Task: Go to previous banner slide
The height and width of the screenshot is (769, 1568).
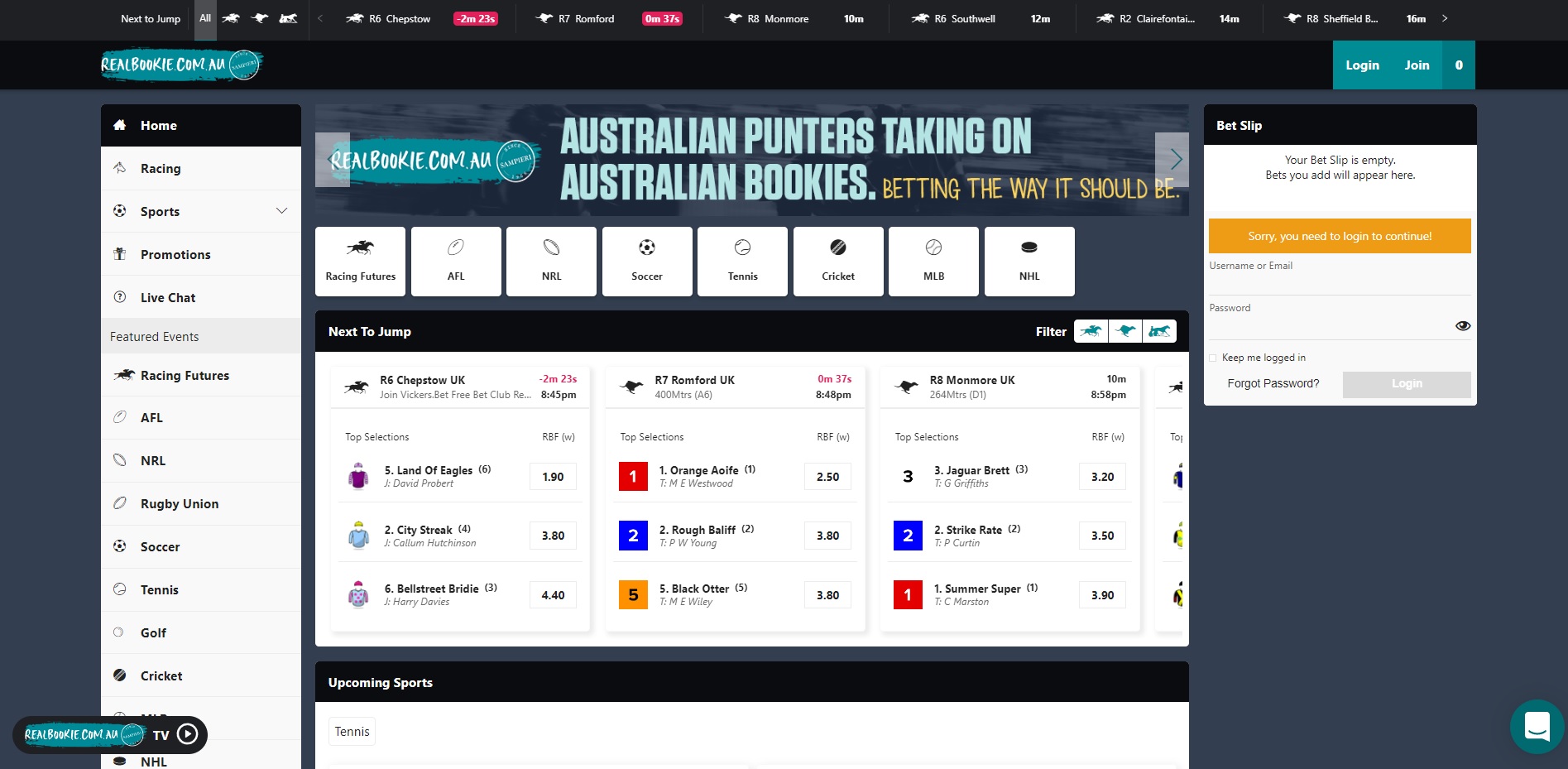Action: pos(333,160)
